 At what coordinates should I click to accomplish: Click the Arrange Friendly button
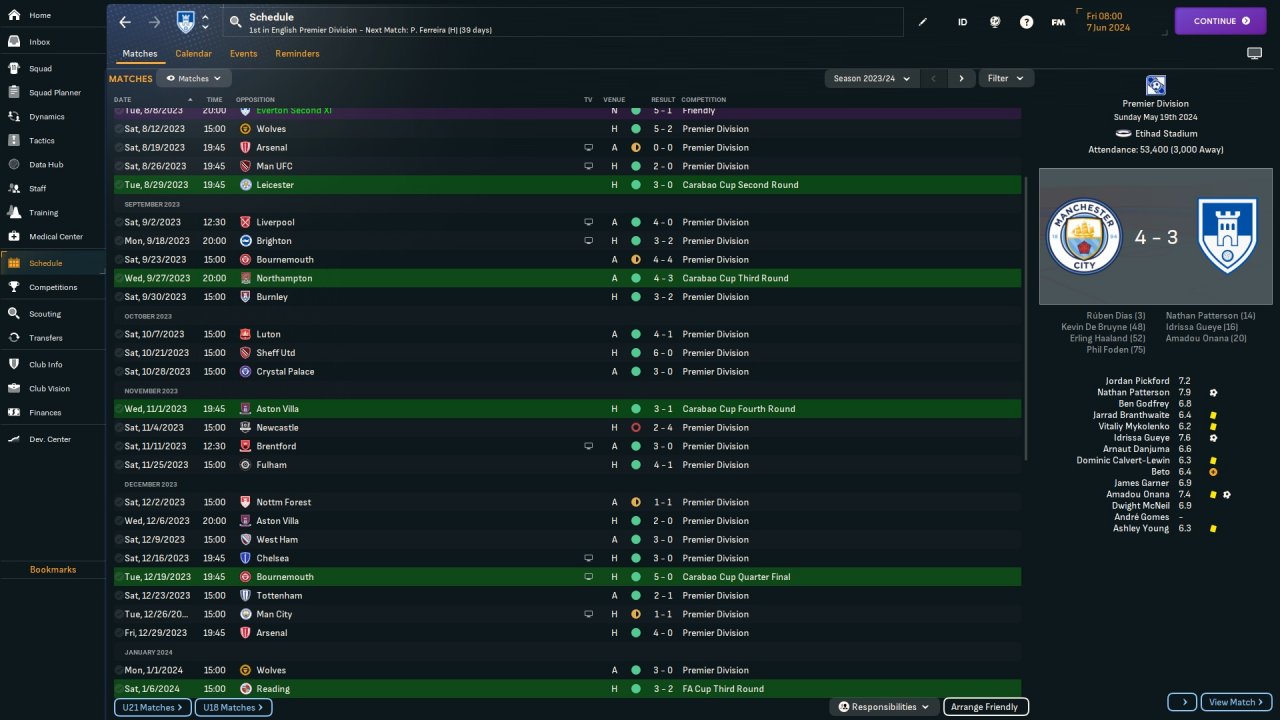coord(985,707)
